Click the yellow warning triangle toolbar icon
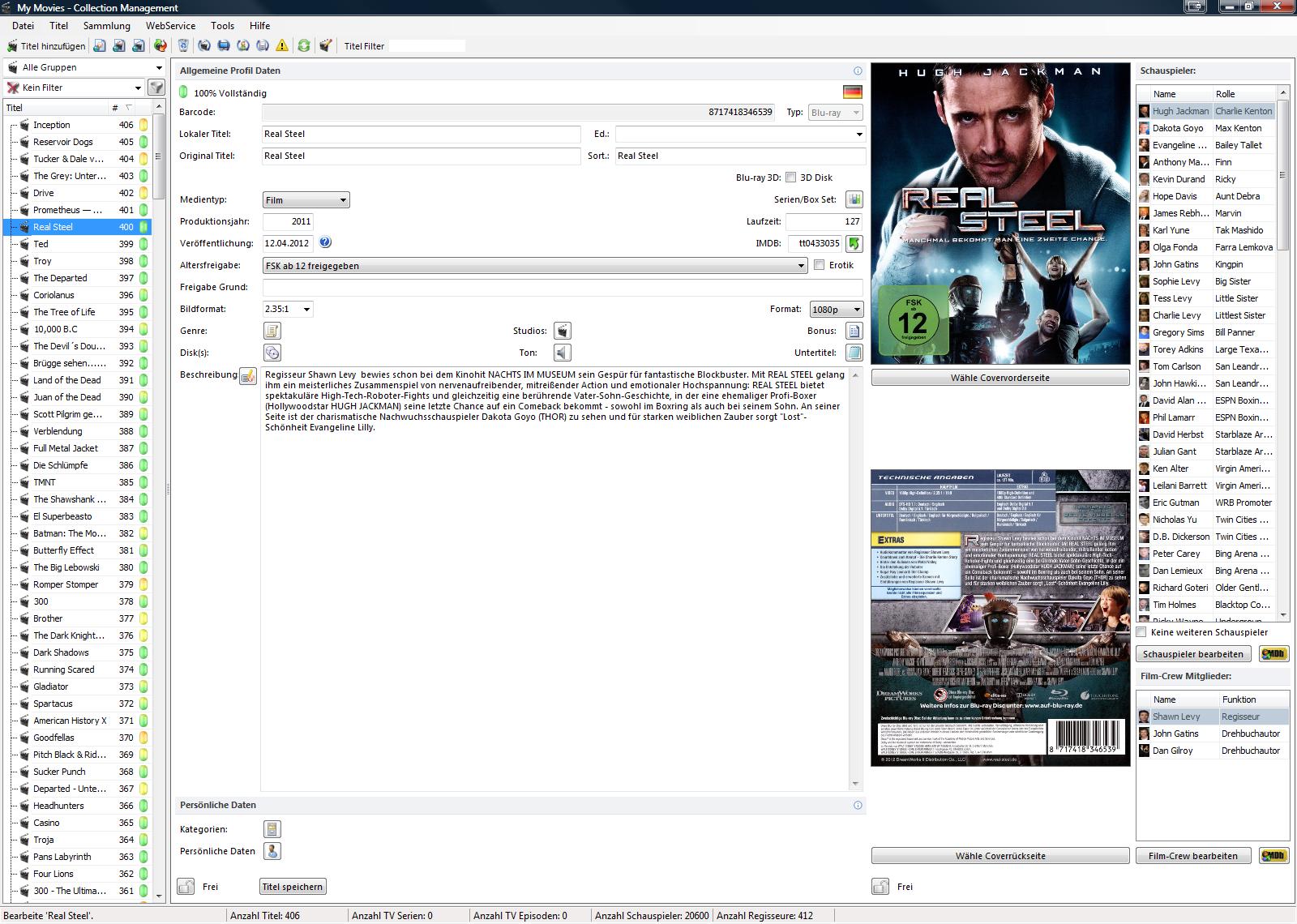Viewport: 1297px width, 924px height. (x=282, y=46)
